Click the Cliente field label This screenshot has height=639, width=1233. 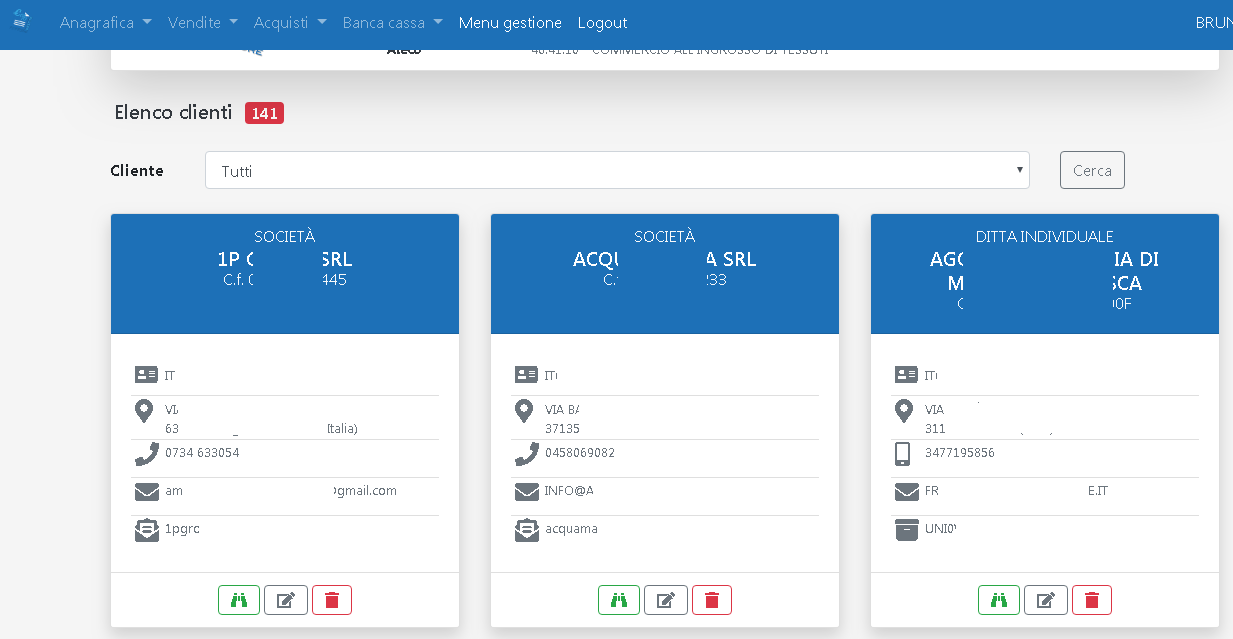137,171
